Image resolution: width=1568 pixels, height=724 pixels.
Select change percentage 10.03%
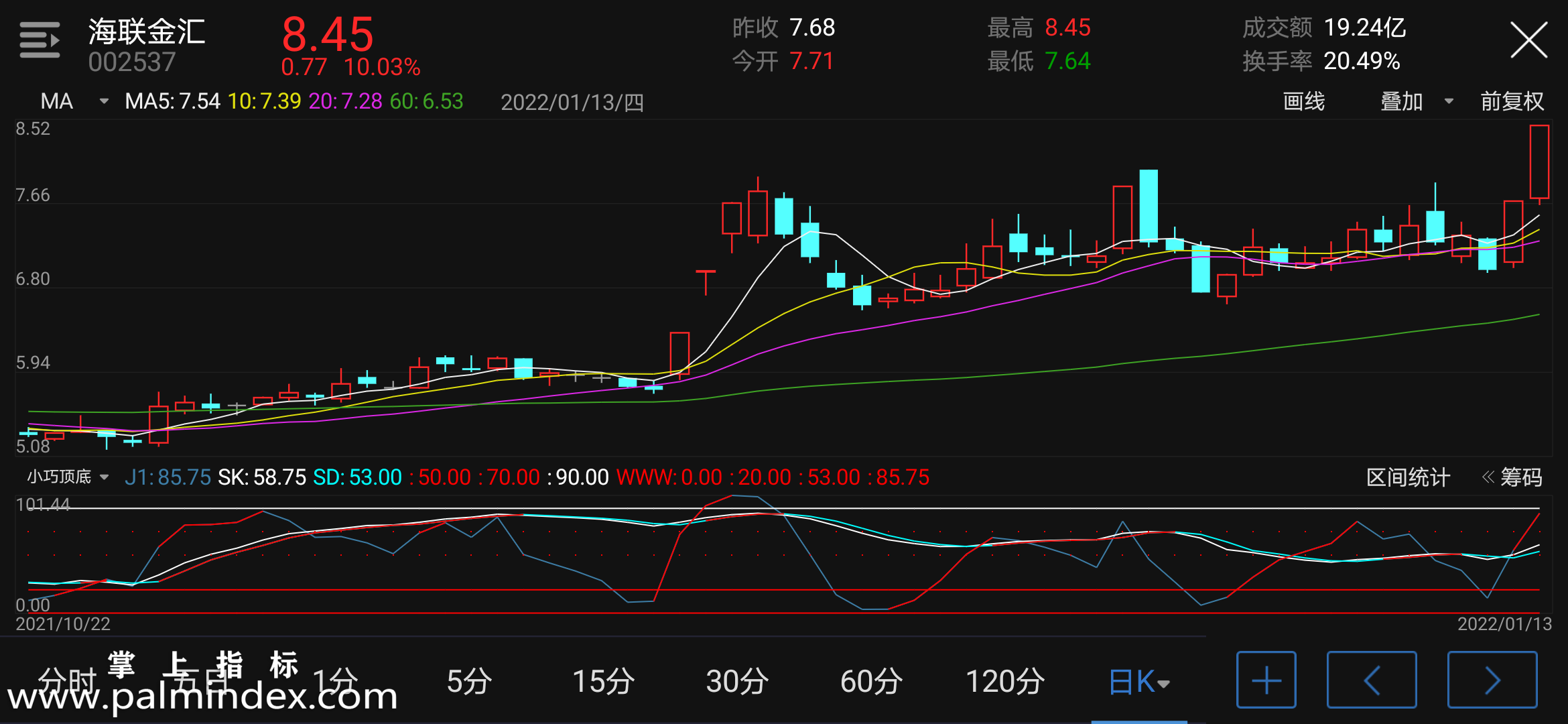tap(382, 67)
